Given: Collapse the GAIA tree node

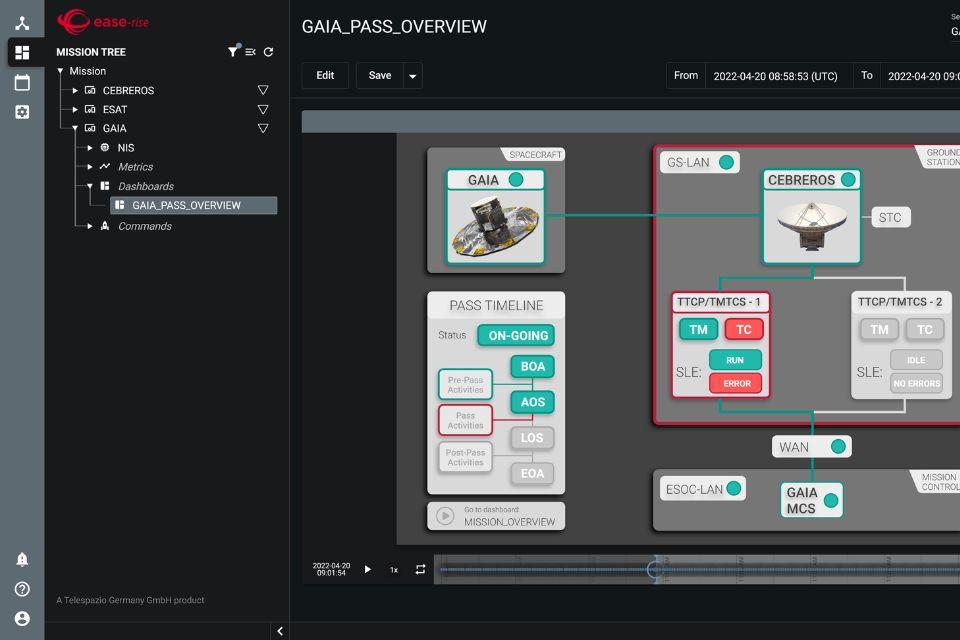Looking at the screenshot, I should 75,129.
